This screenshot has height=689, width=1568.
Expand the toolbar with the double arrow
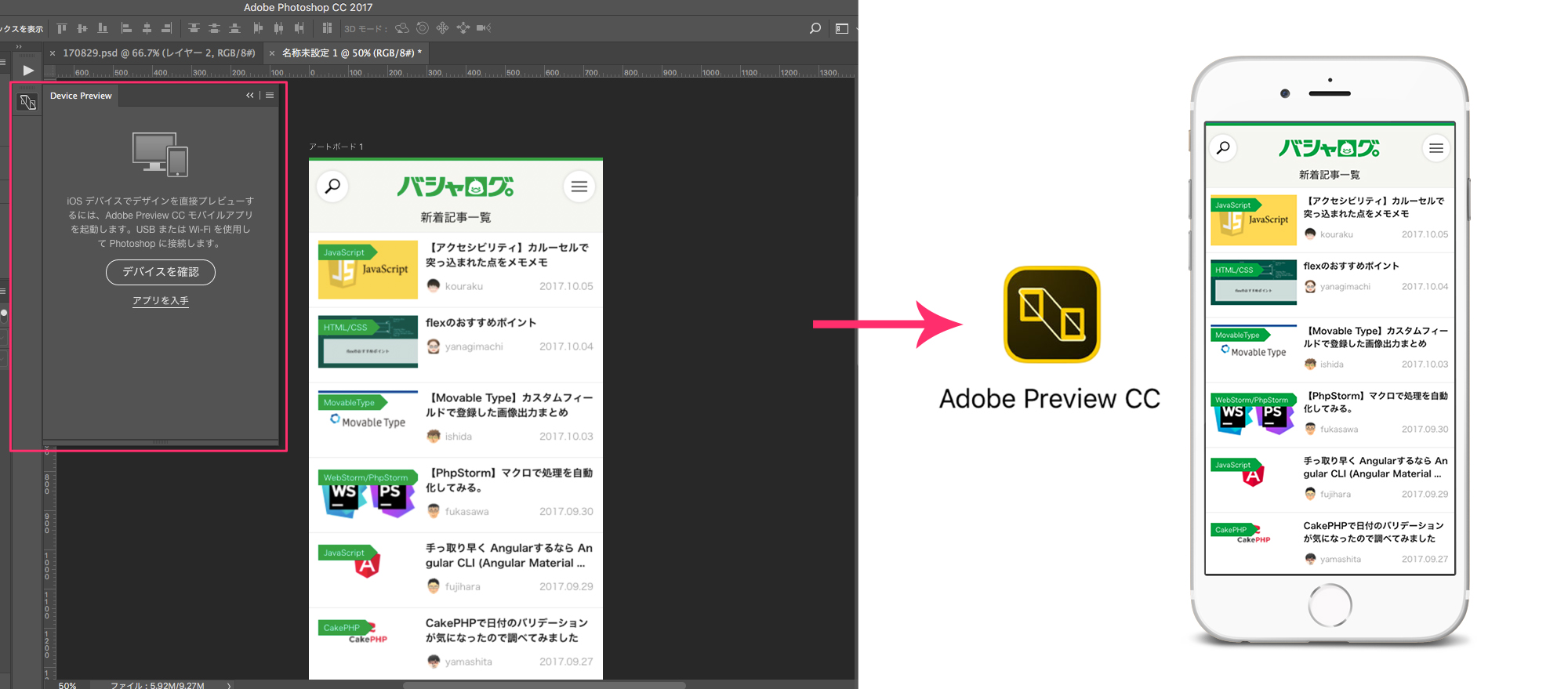coord(19,47)
